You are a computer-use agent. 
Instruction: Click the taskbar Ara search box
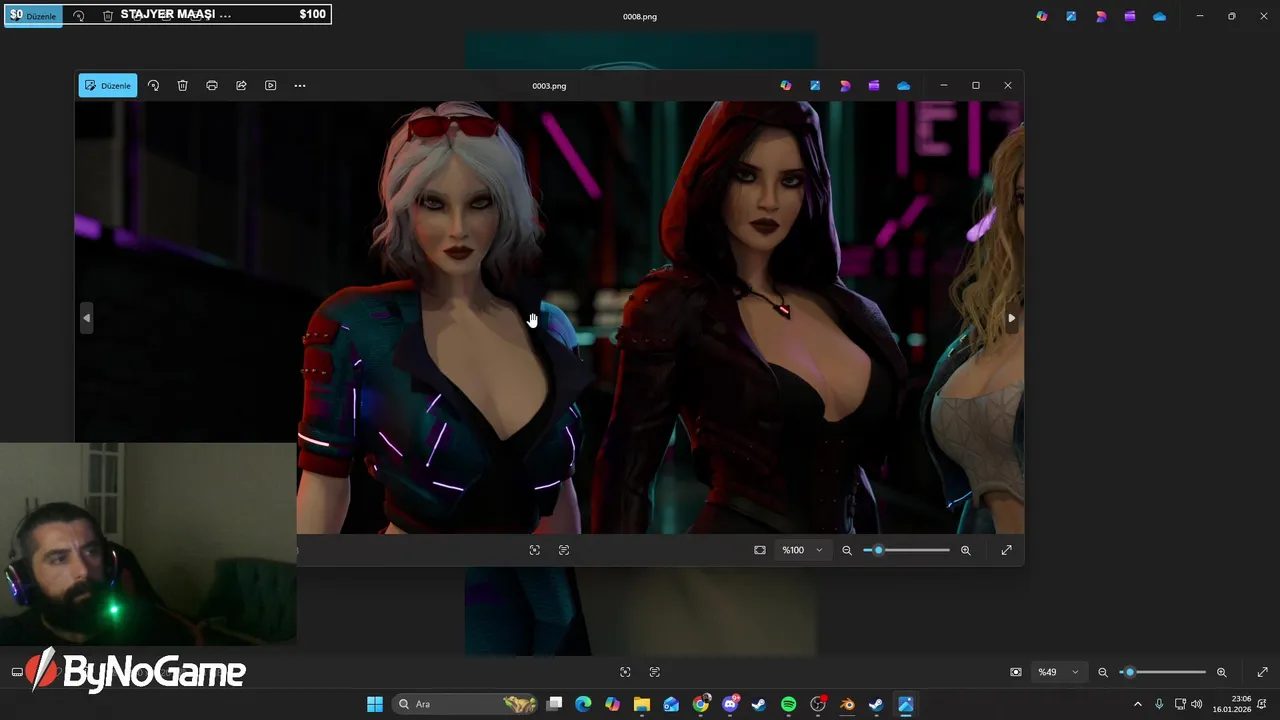466,704
